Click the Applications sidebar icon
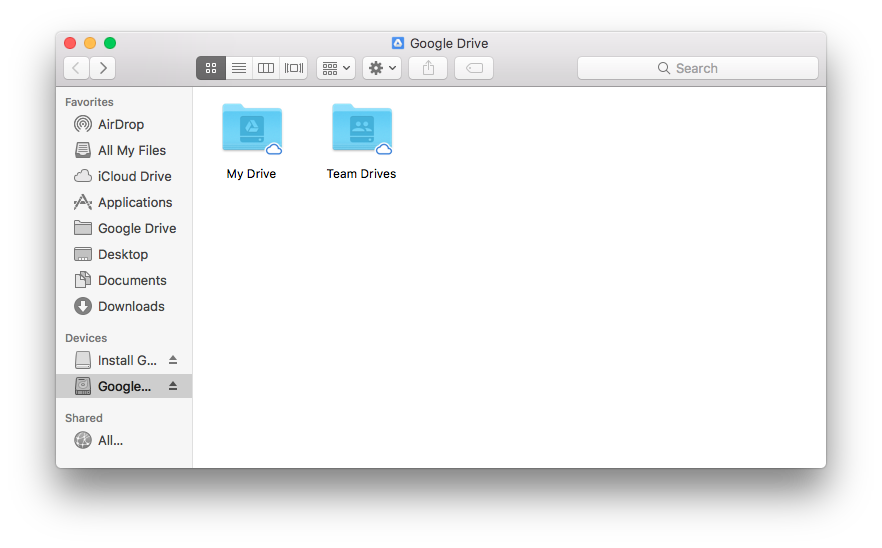Viewport: 882px width, 548px height. pyautogui.click(x=83, y=202)
